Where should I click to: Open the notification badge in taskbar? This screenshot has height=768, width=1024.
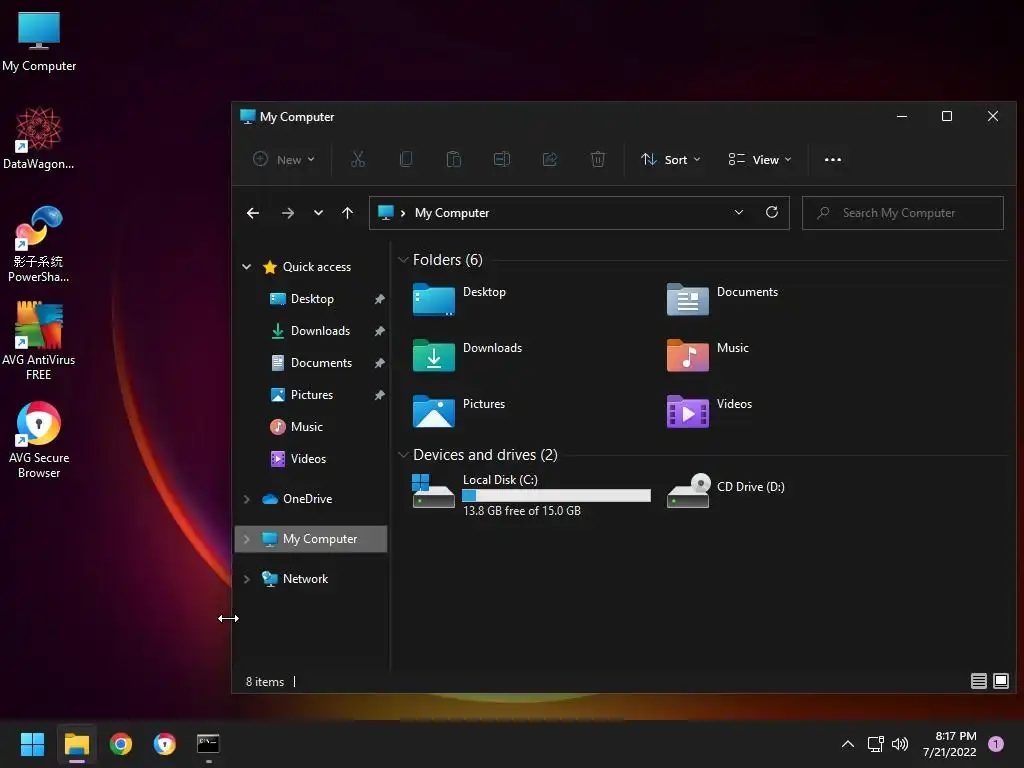[x=996, y=744]
